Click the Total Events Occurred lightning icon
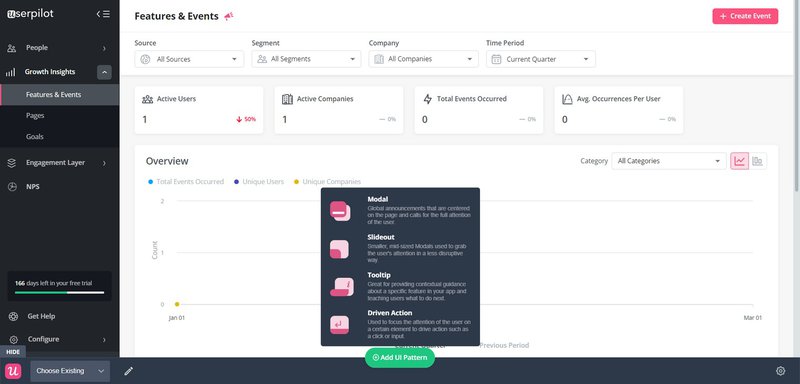This screenshot has height=384, width=800. coord(428,99)
